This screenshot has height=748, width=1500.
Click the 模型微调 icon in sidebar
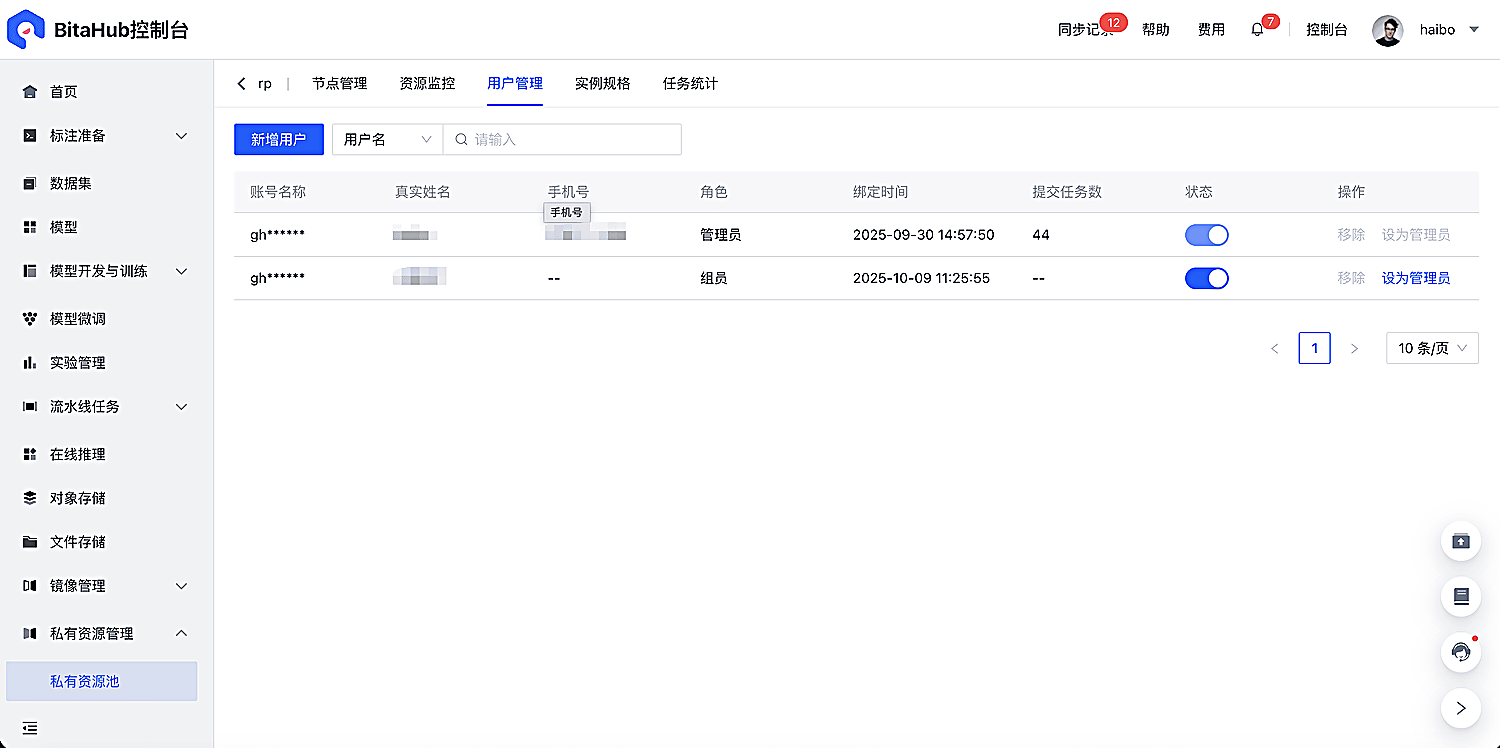(x=30, y=319)
